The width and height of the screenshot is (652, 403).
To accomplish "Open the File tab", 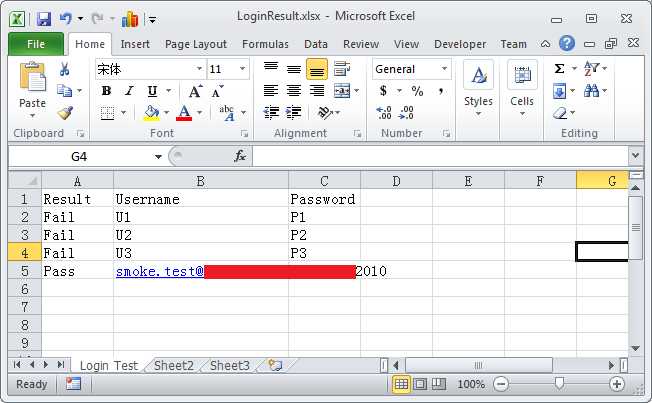I will [x=36, y=44].
